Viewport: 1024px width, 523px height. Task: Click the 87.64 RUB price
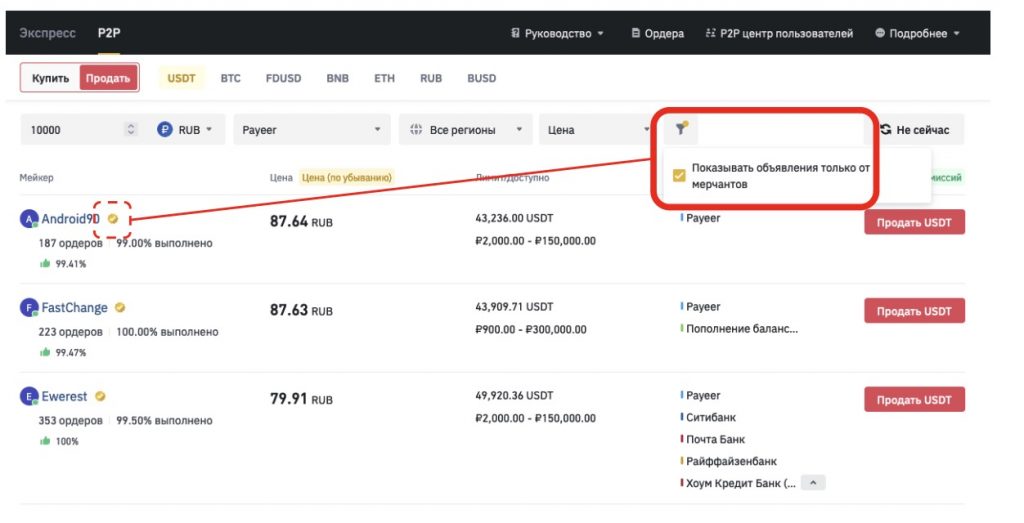pos(301,221)
